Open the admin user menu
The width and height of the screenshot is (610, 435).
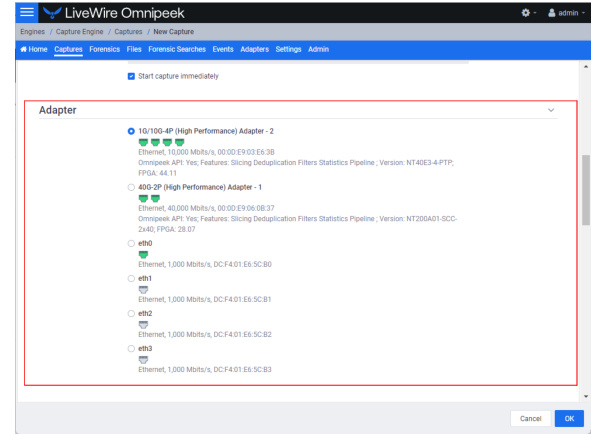[566, 13]
